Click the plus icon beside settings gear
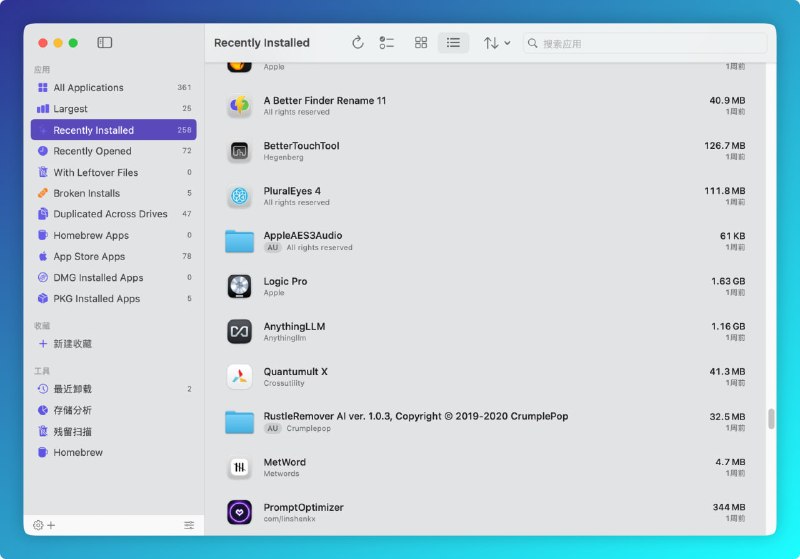The width and height of the screenshot is (800, 559). pos(51,525)
